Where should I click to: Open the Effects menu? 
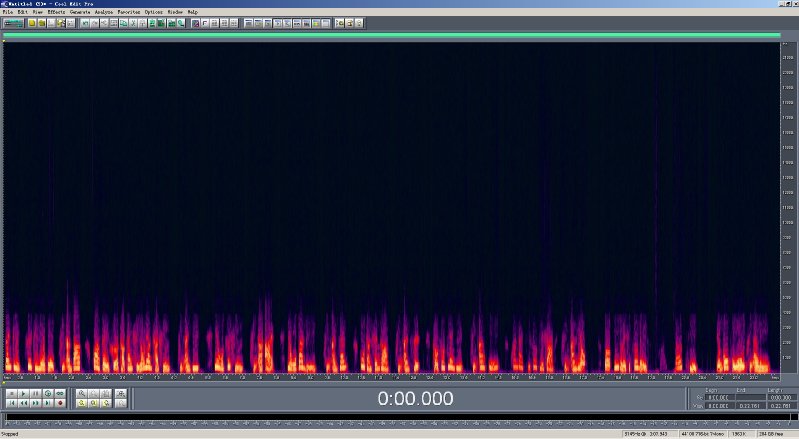click(56, 12)
